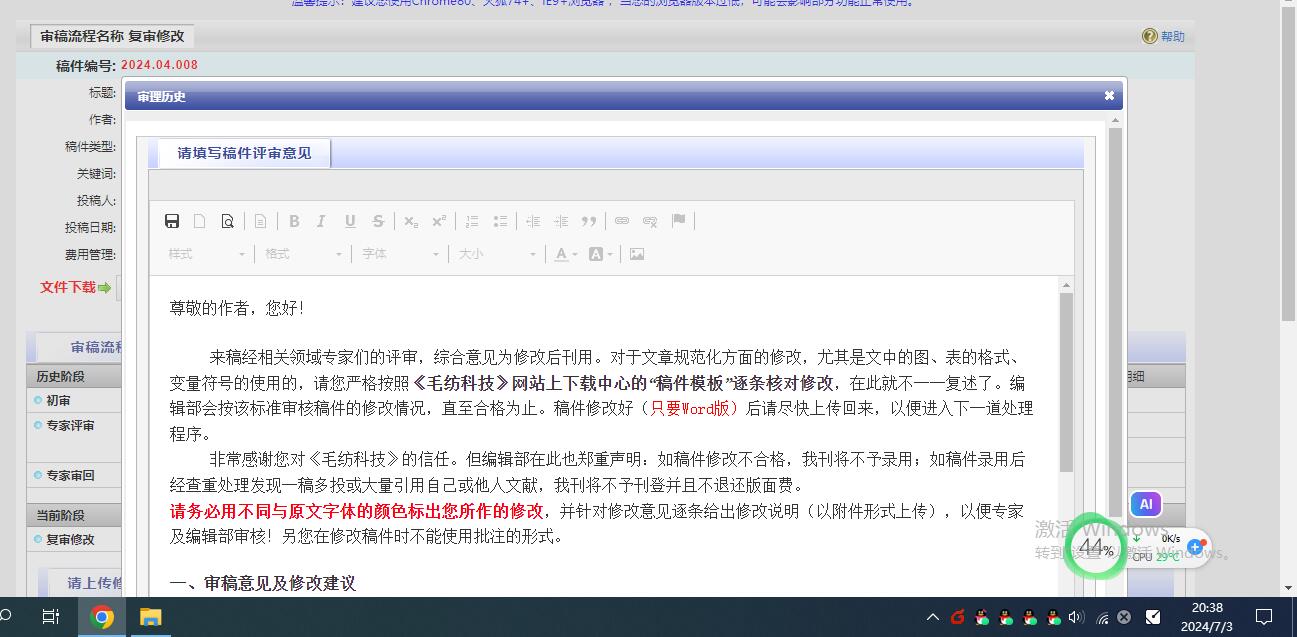Open the text color picker
The width and height of the screenshot is (1297, 637).
click(x=566, y=254)
